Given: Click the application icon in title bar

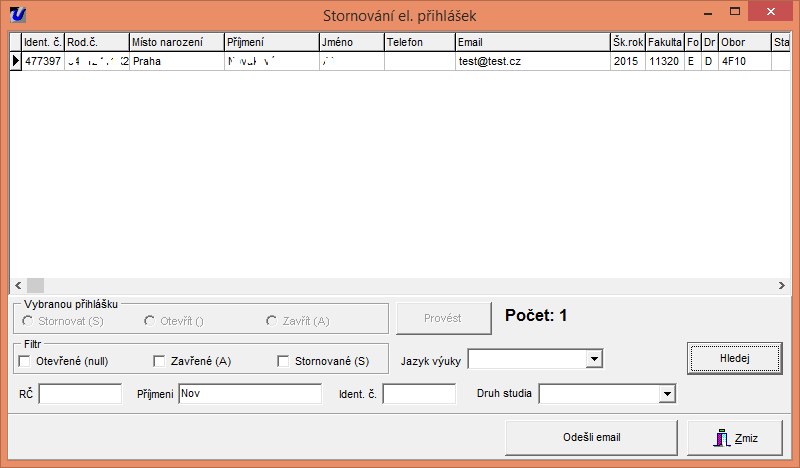Looking at the screenshot, I should [x=17, y=14].
